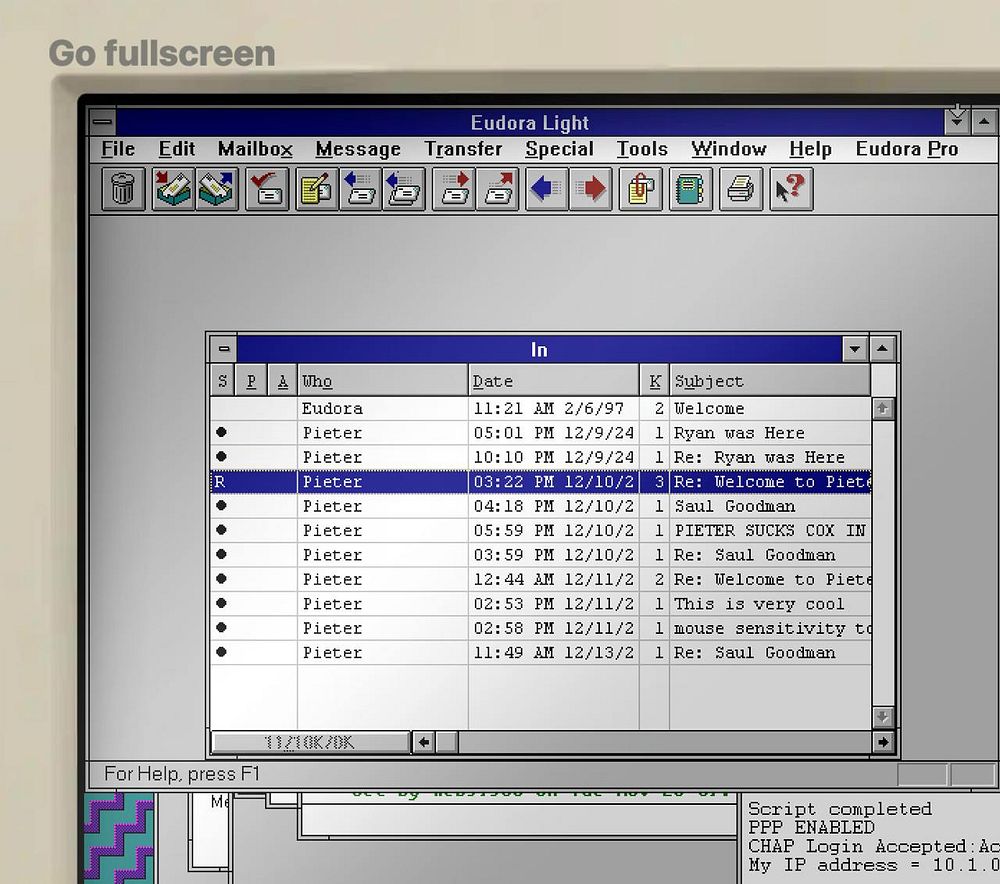Open the Out mailbox toolbar icon
The width and height of the screenshot is (1000, 884).
pyautogui.click(x=216, y=189)
